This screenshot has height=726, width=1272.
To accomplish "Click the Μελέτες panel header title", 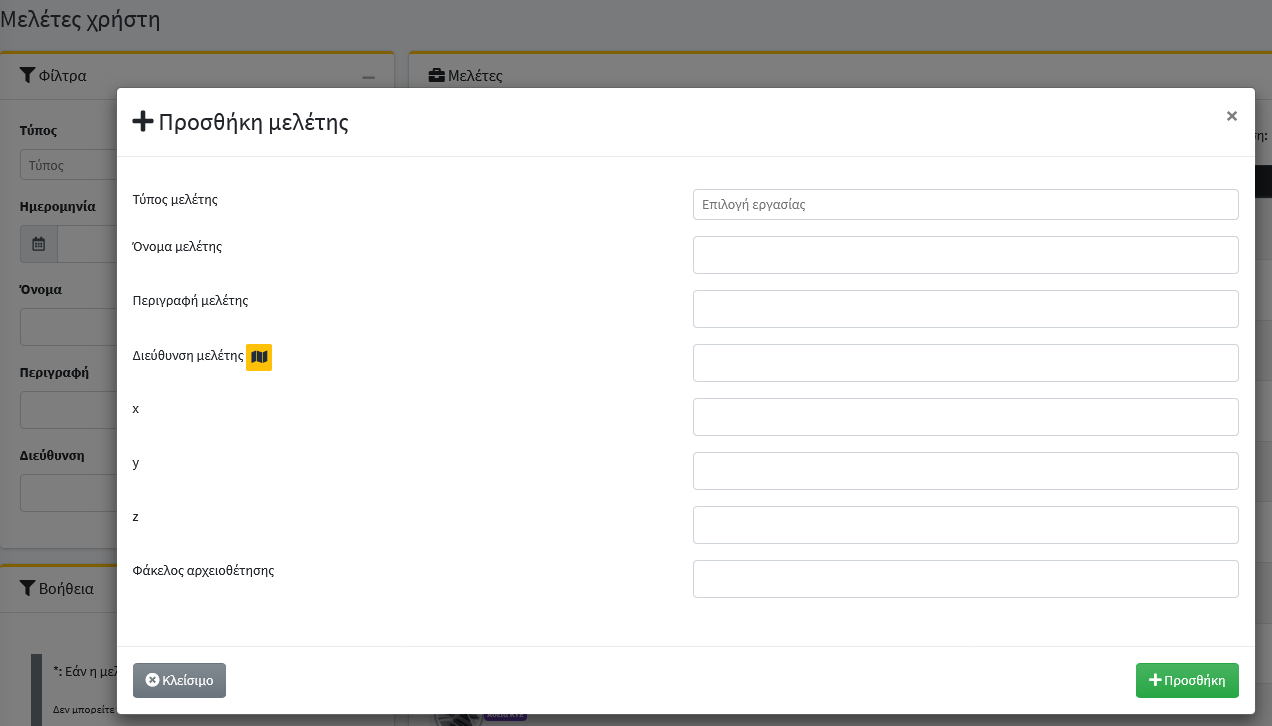I will (x=475, y=76).
